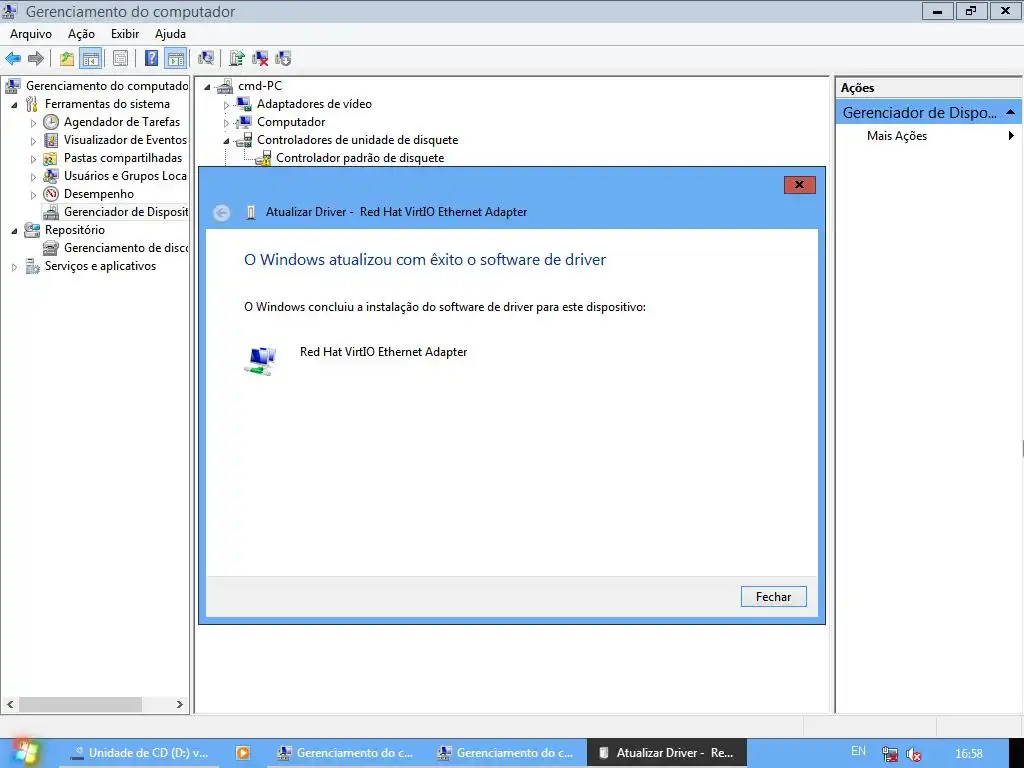Collapse the cmd-PC device tree
1024x768 pixels.
pyautogui.click(x=208, y=87)
